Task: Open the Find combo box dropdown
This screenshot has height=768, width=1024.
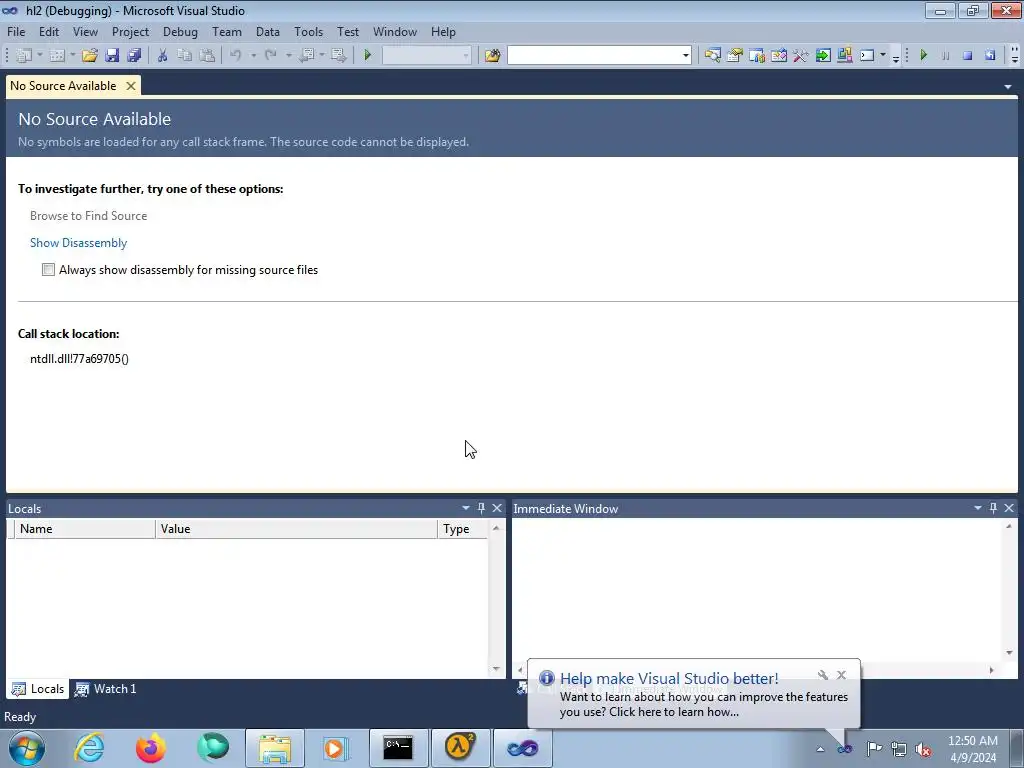Action: pyautogui.click(x=685, y=56)
